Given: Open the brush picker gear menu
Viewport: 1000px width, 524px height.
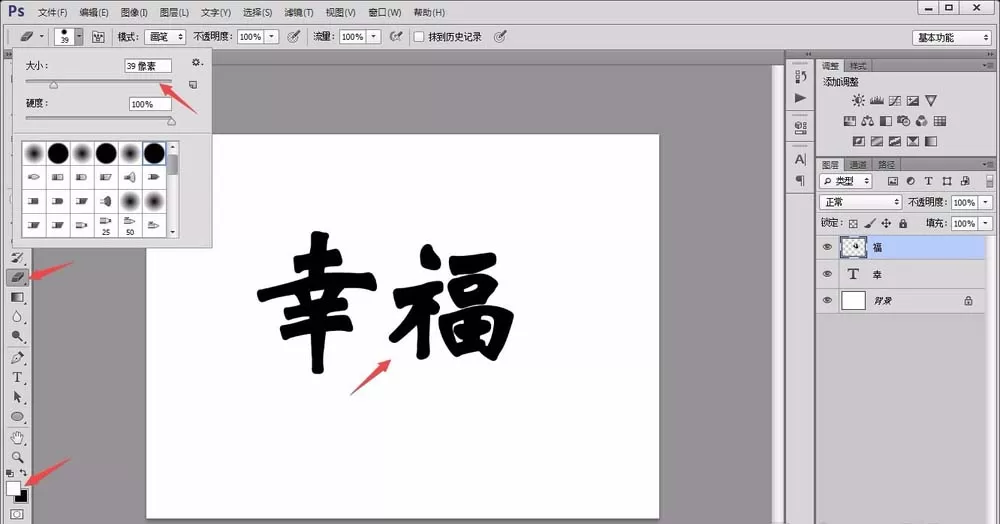Looking at the screenshot, I should [196, 62].
